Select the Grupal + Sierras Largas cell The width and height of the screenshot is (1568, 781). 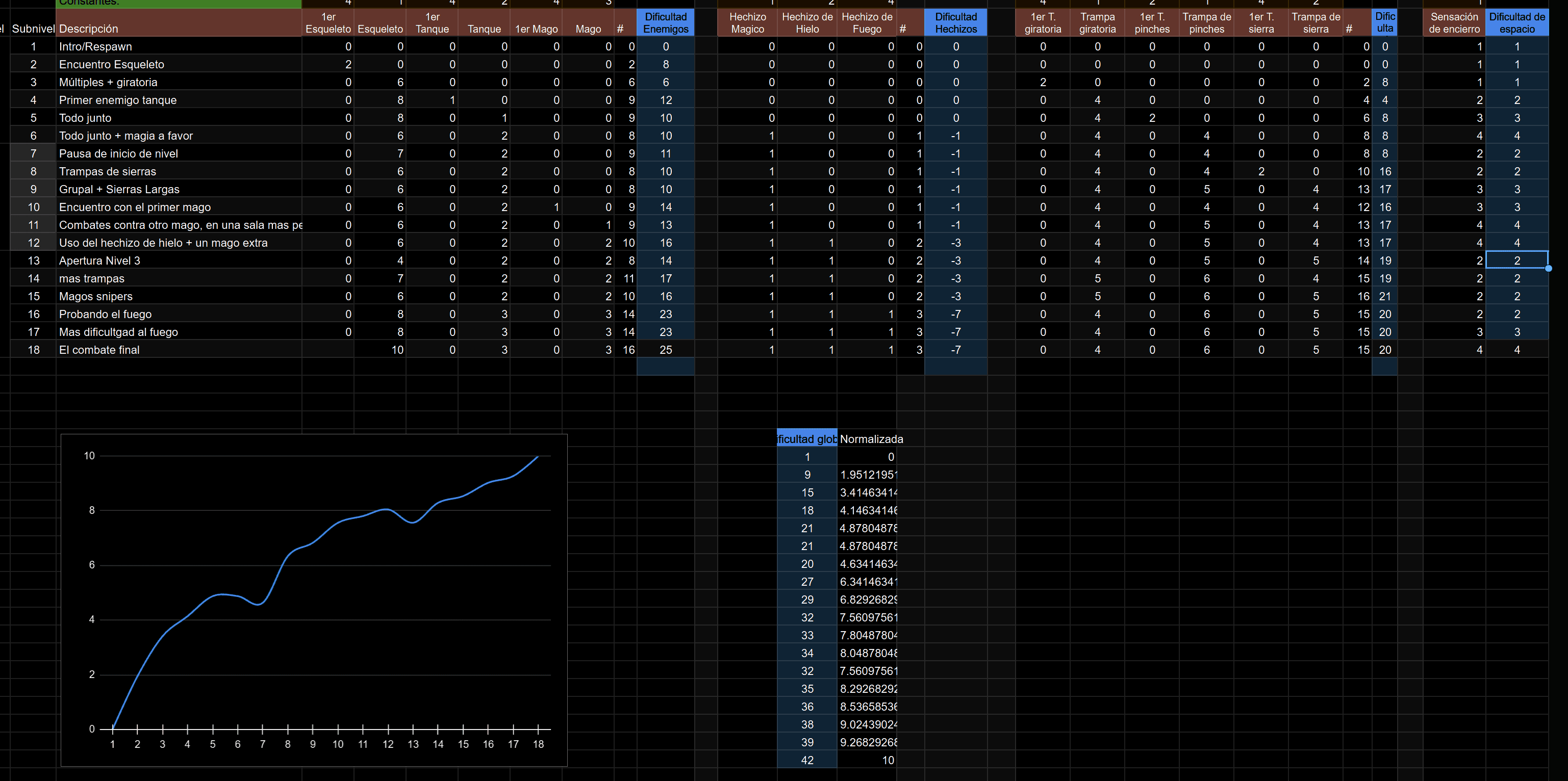click(179, 189)
